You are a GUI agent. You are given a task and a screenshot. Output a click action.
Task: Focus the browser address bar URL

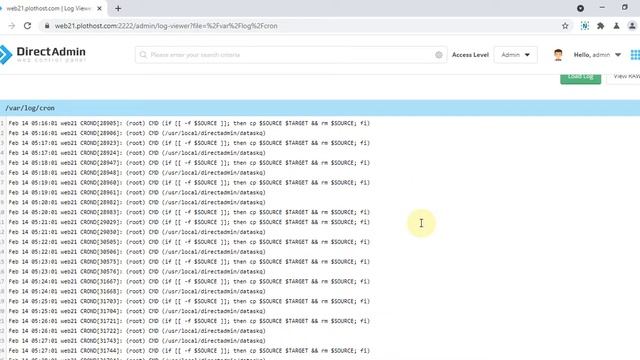(166, 26)
